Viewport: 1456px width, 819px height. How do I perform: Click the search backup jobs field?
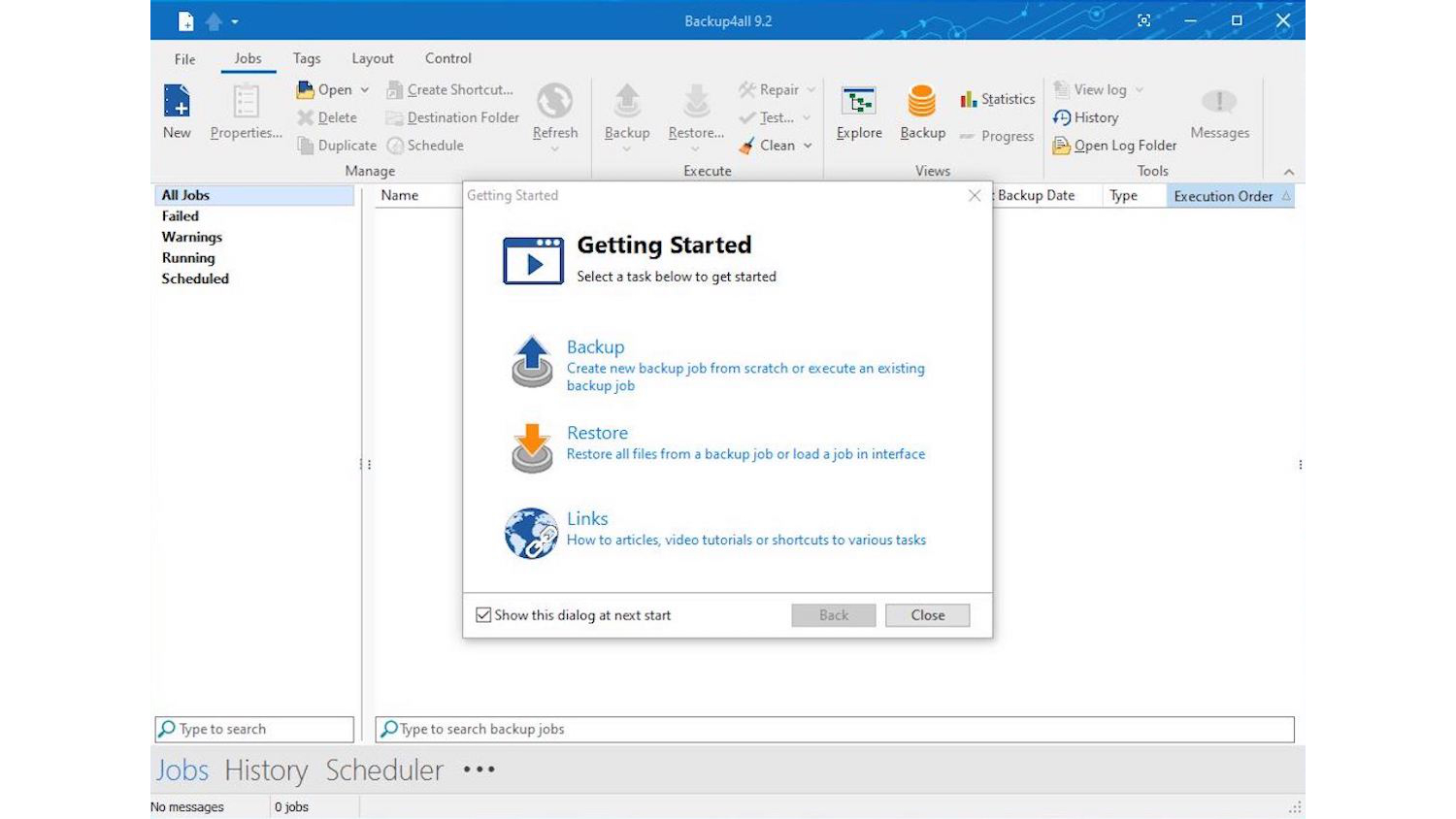[x=835, y=729]
